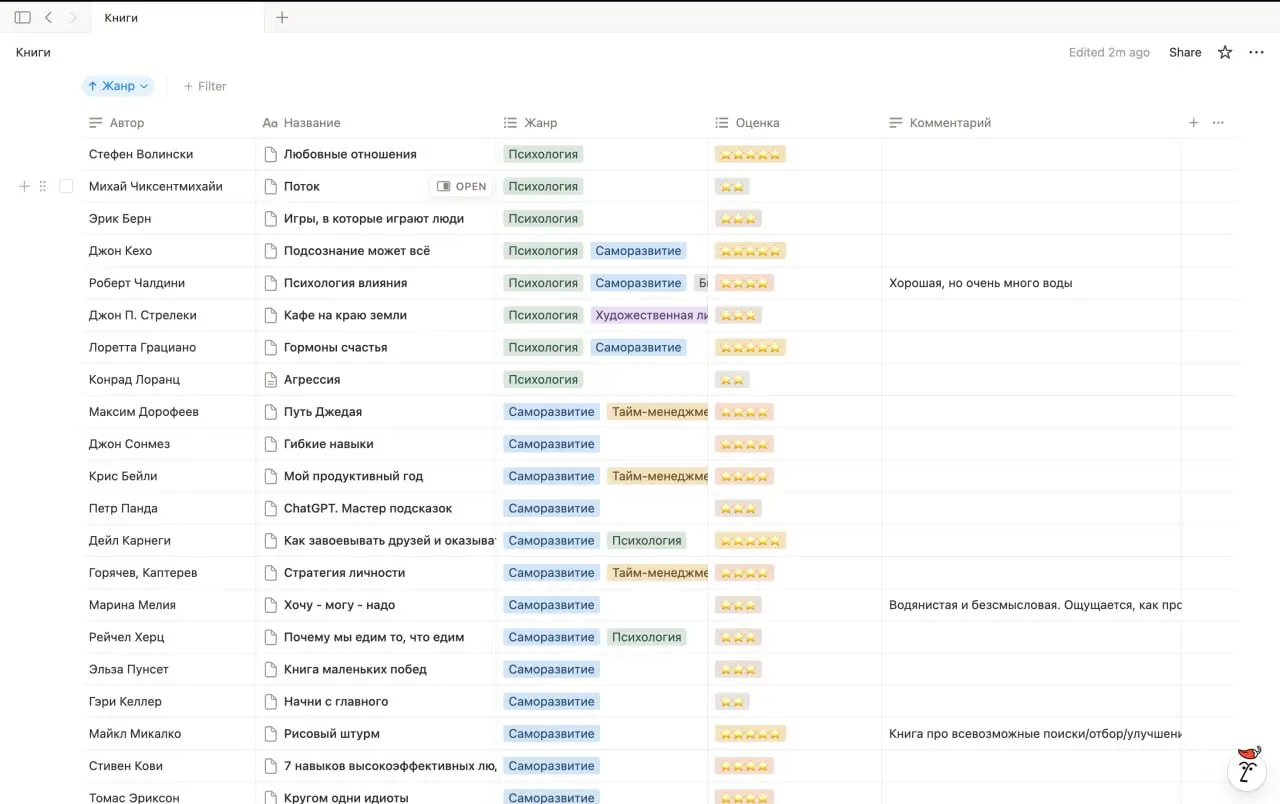Click the author cell Эрик Берн
The height and width of the screenshot is (804, 1280).
pos(120,219)
